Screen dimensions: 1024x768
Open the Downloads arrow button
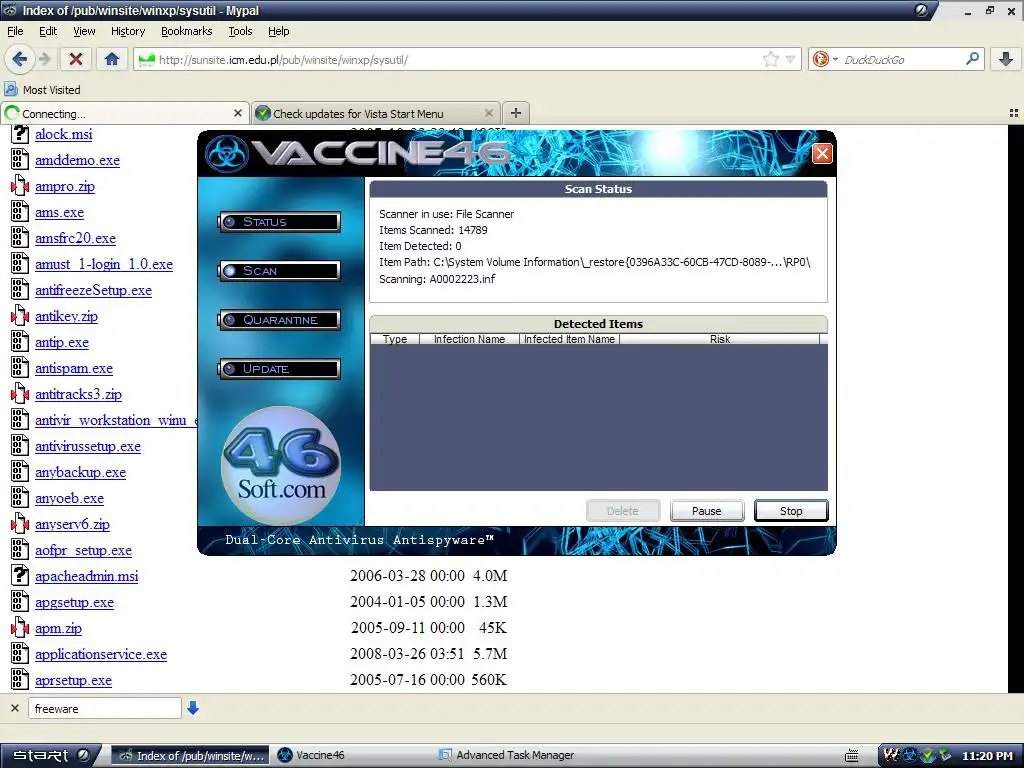click(1006, 59)
